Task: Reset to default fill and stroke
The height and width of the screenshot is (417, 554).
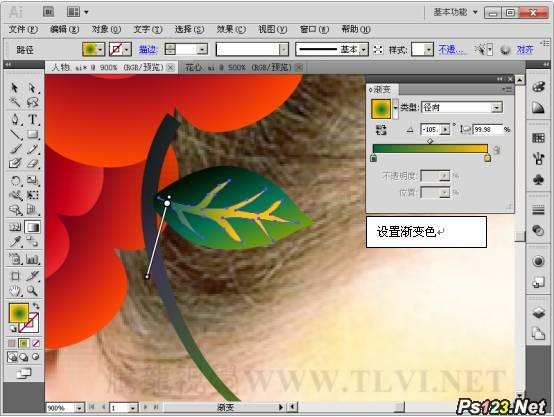Action: [13, 329]
